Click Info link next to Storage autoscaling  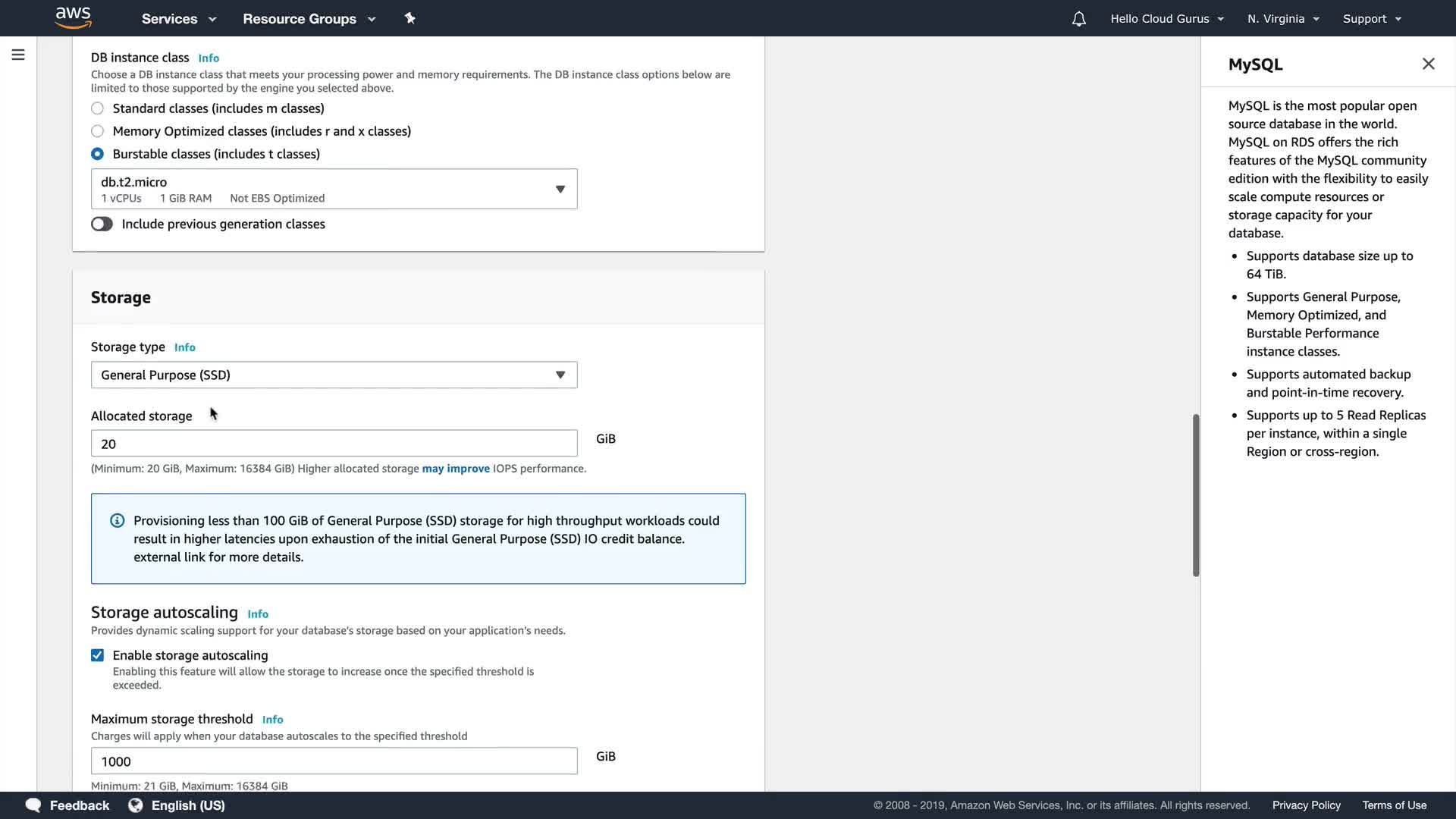pyautogui.click(x=258, y=614)
